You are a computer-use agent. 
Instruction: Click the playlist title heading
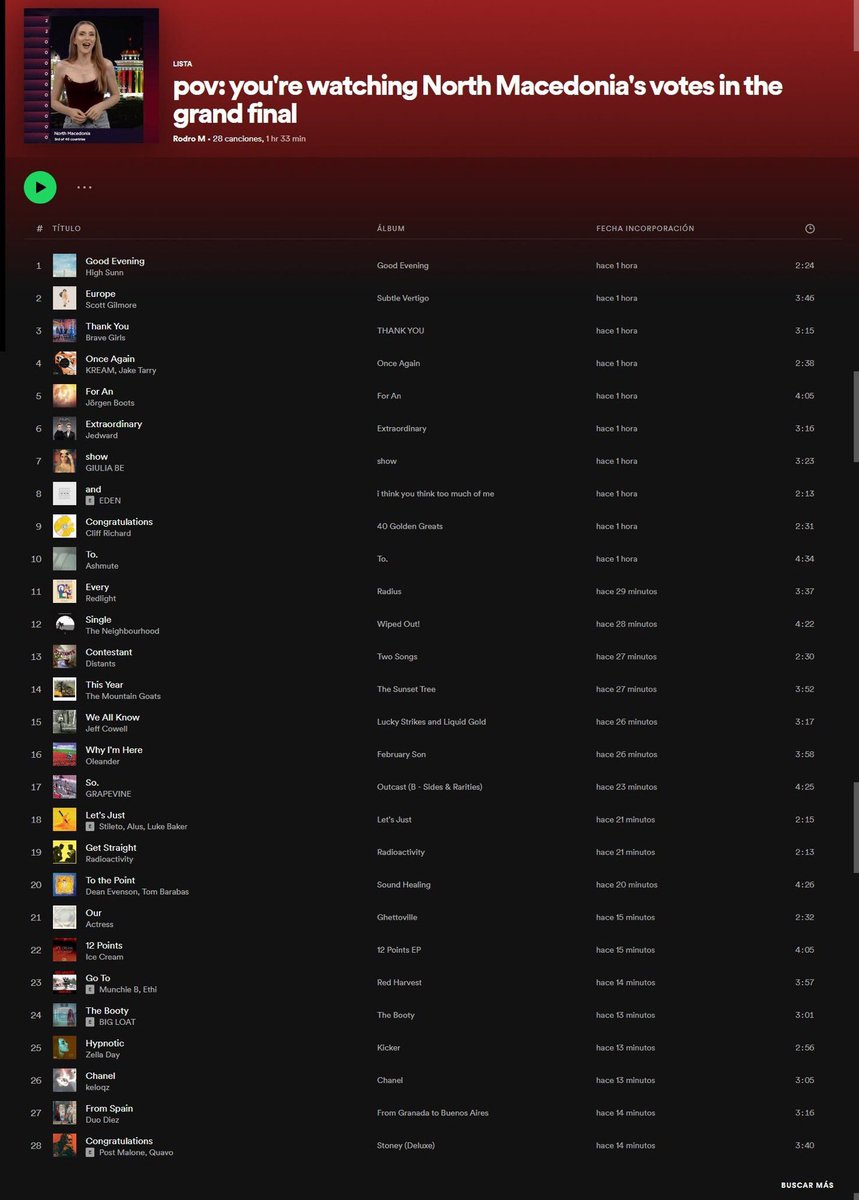click(477, 99)
